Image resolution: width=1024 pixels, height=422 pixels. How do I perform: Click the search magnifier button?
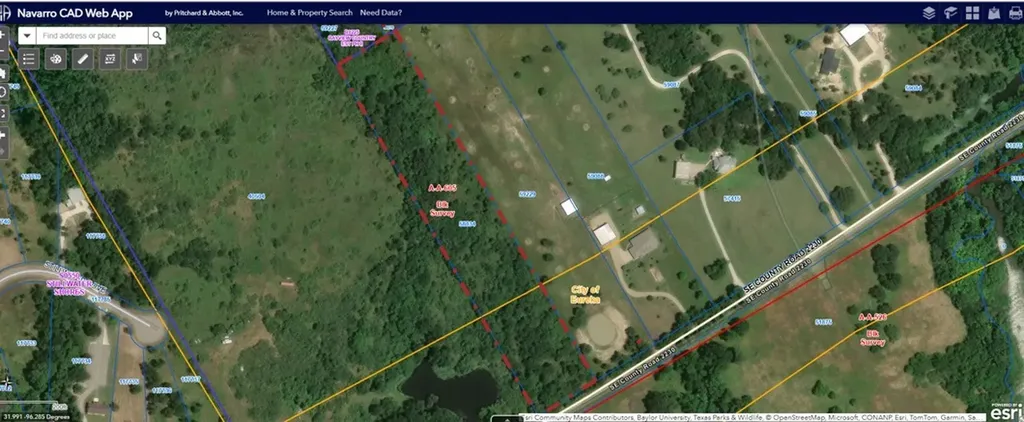157,35
